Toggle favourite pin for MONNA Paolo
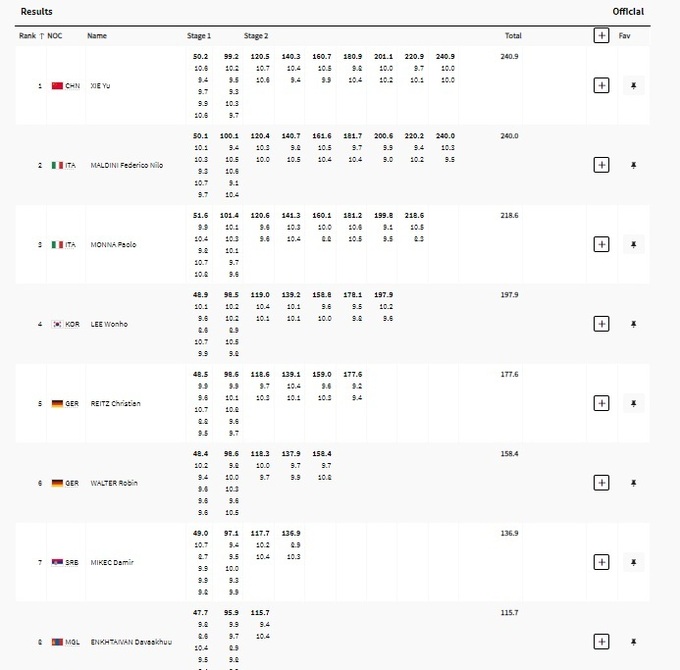The width and height of the screenshot is (680, 670). [x=633, y=244]
